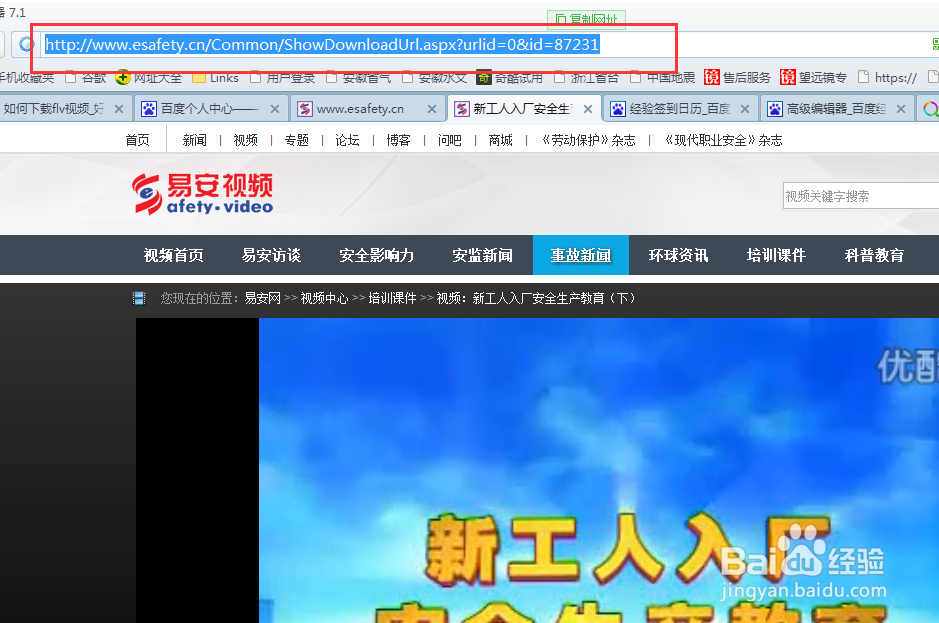
Task: Click 视频中心 in the breadcrumb
Action: click(324, 298)
